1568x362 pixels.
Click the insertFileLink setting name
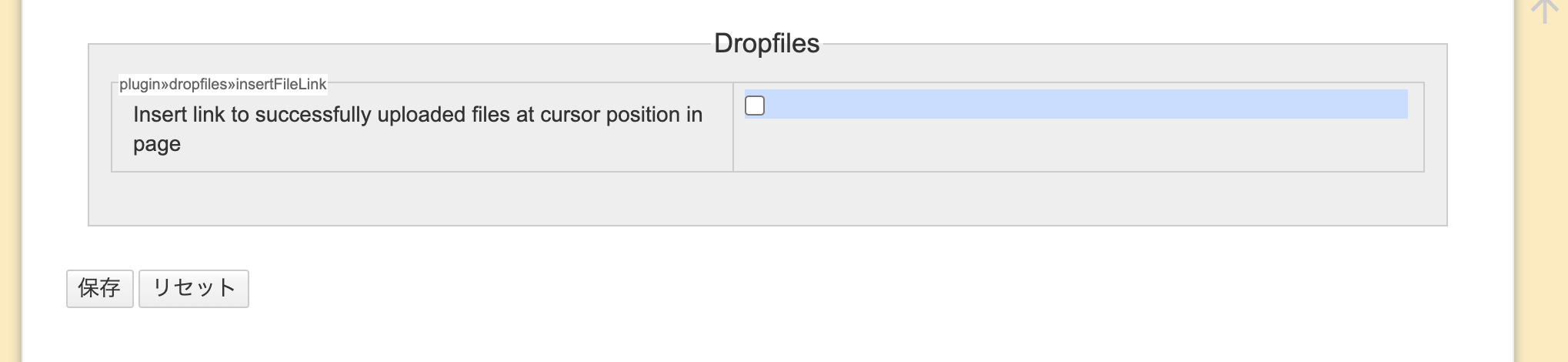222,85
